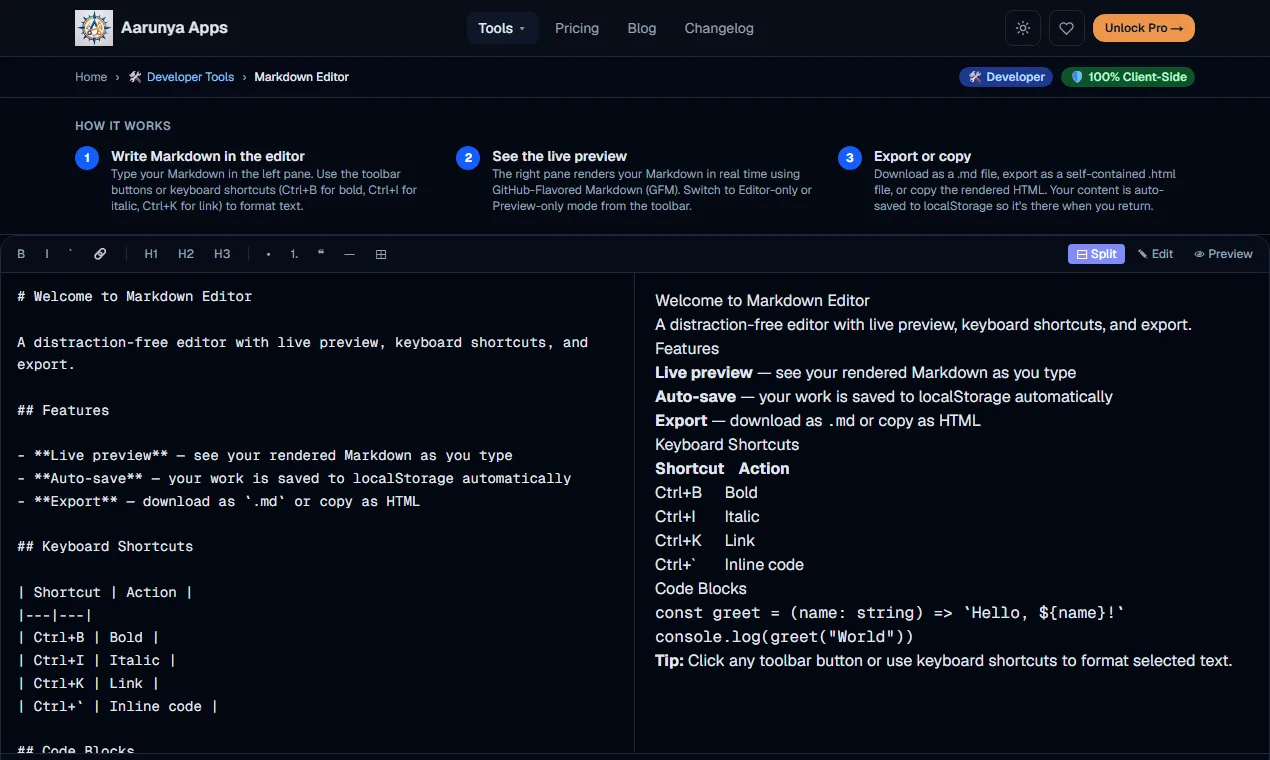Insert a bulleted list item
This screenshot has width=1270, height=760.
pyautogui.click(x=269, y=254)
